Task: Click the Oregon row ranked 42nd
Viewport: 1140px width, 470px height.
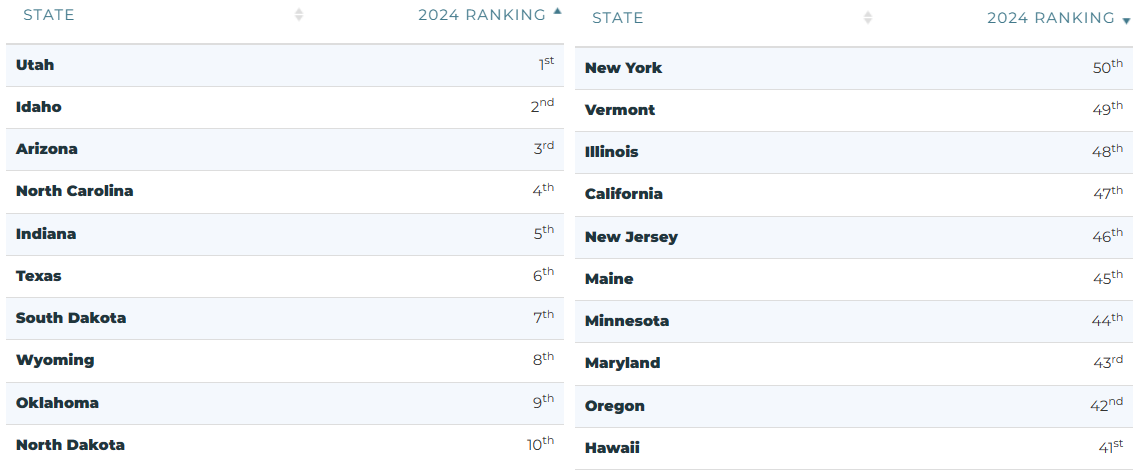Action: click(854, 406)
